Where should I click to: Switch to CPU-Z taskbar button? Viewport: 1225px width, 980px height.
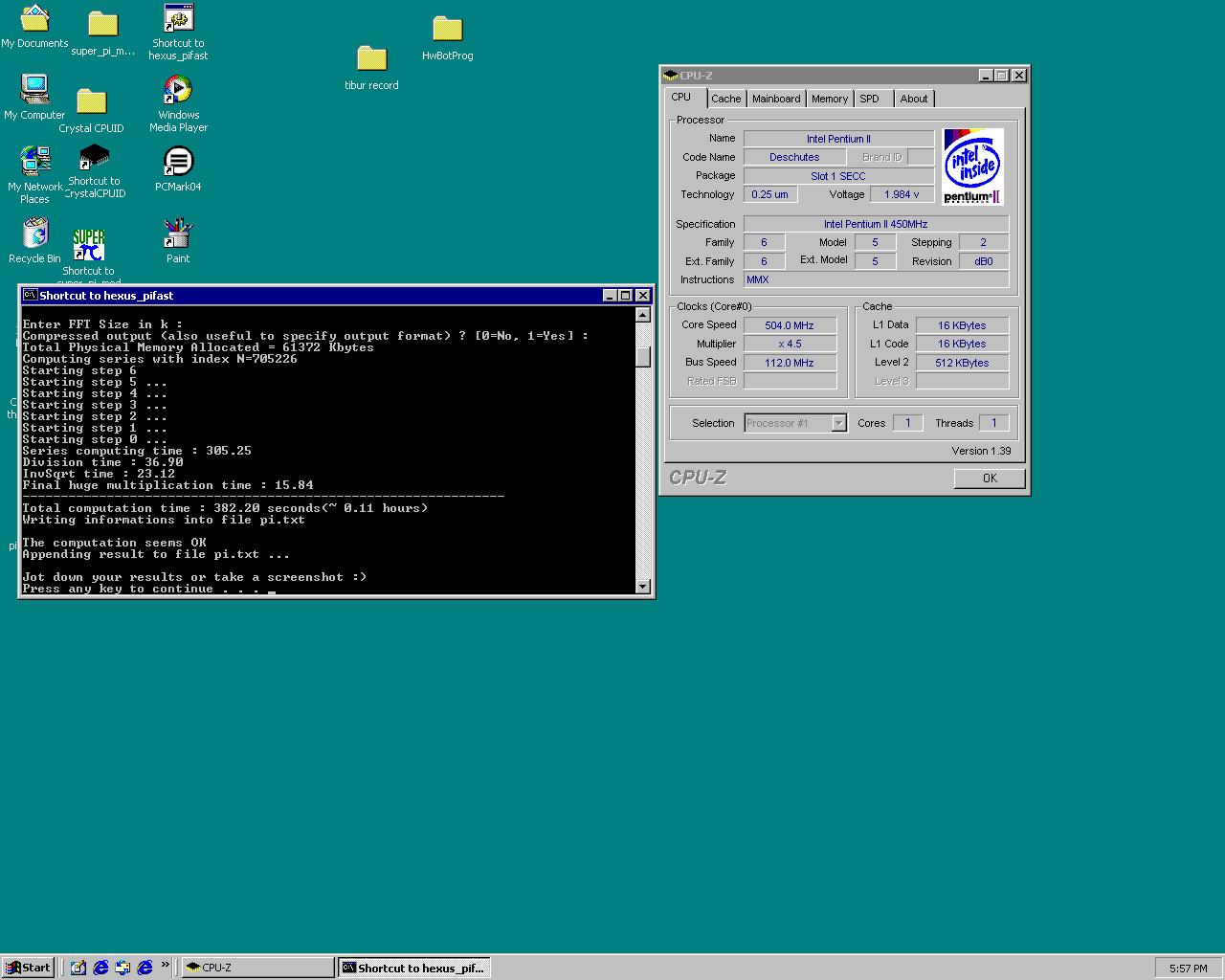click(x=258, y=968)
